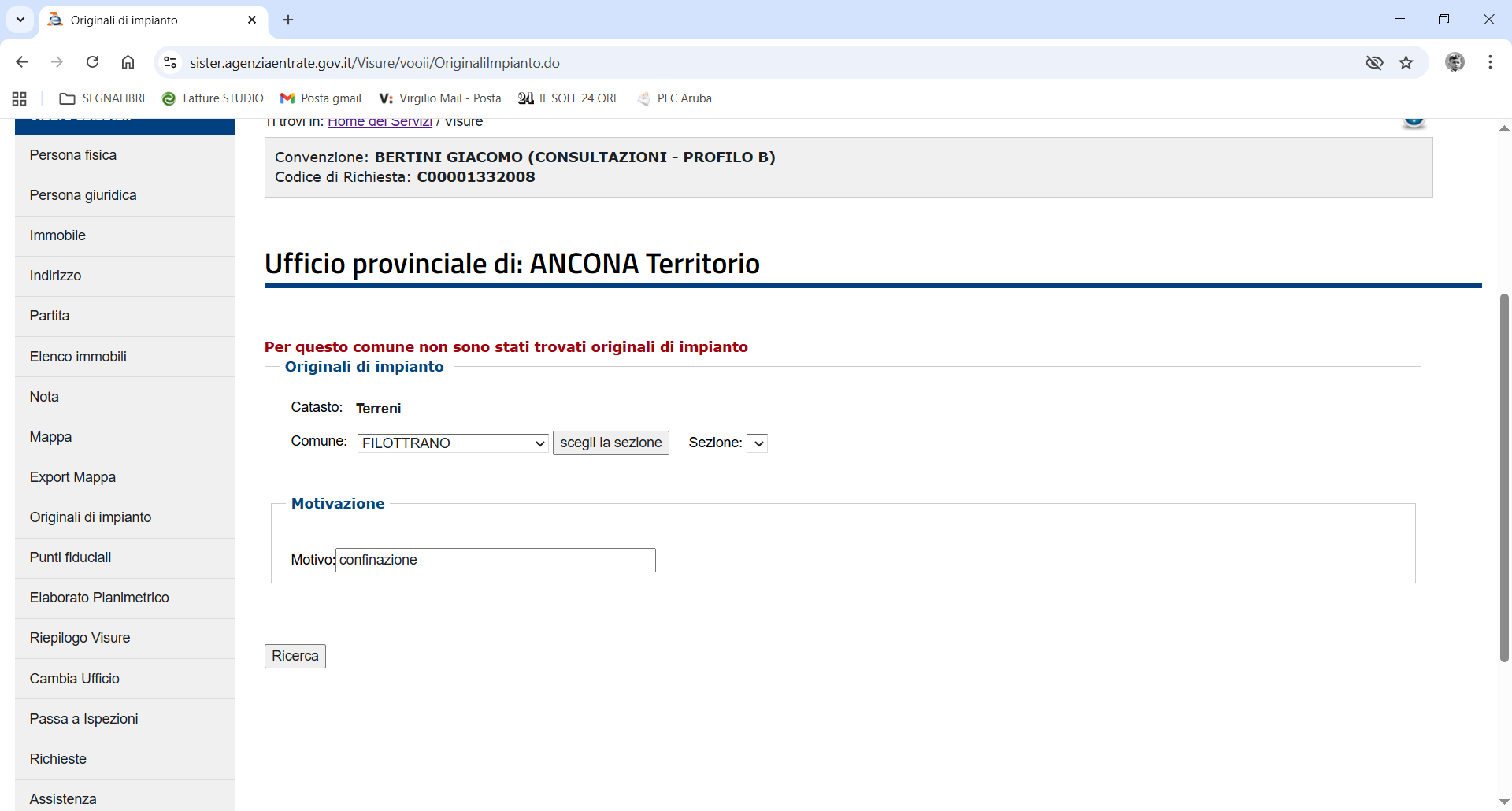Image resolution: width=1512 pixels, height=811 pixels.
Task: Open the Sezione dropdown
Action: click(x=757, y=443)
